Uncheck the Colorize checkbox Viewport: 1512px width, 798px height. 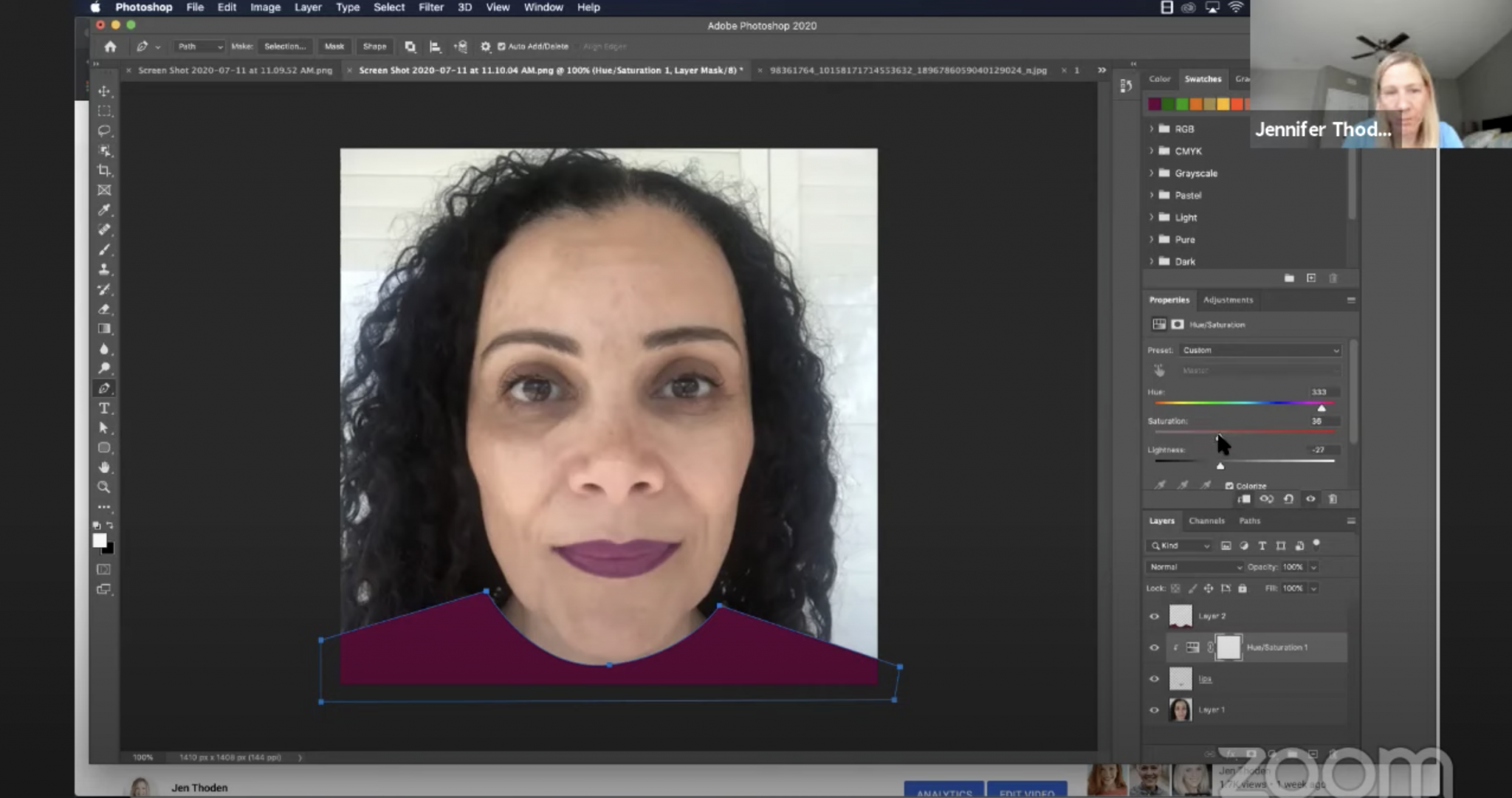point(1229,486)
